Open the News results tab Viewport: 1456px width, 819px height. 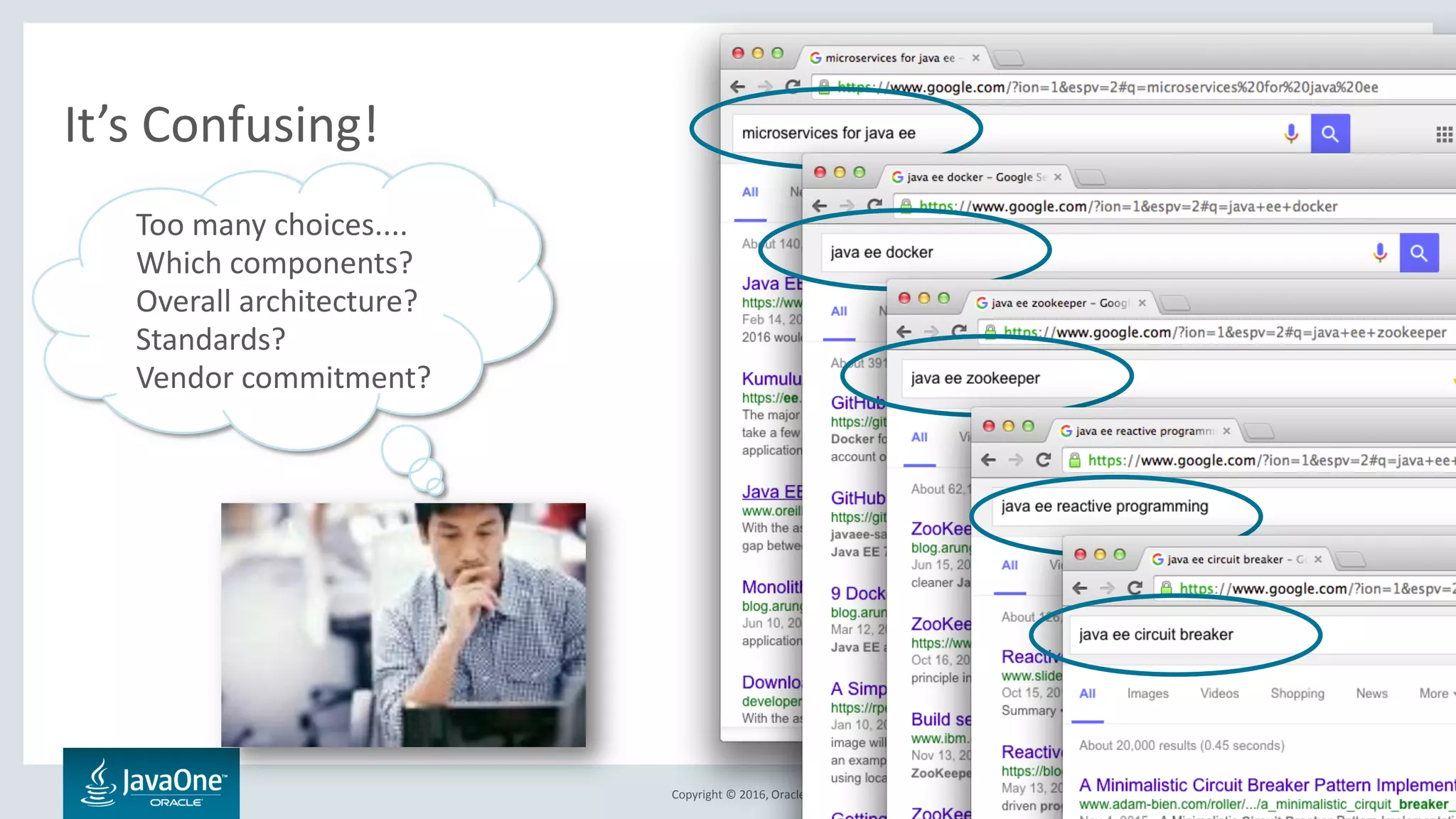(1371, 693)
